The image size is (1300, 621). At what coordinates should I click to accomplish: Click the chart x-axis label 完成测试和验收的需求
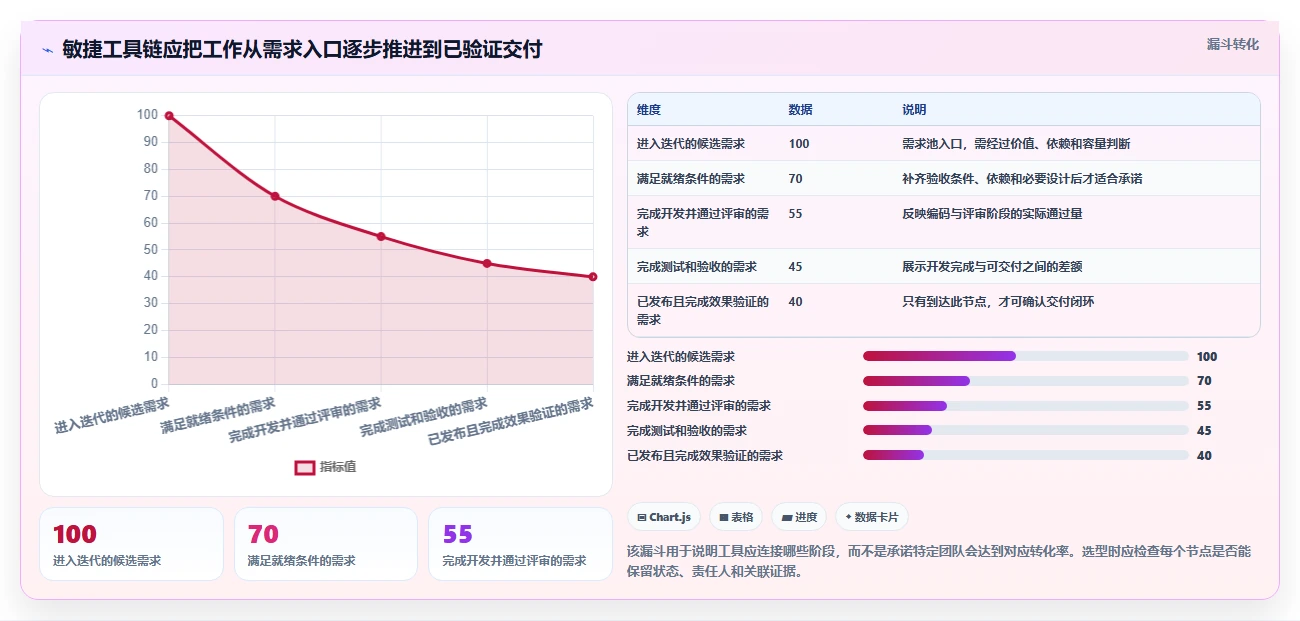(x=424, y=415)
